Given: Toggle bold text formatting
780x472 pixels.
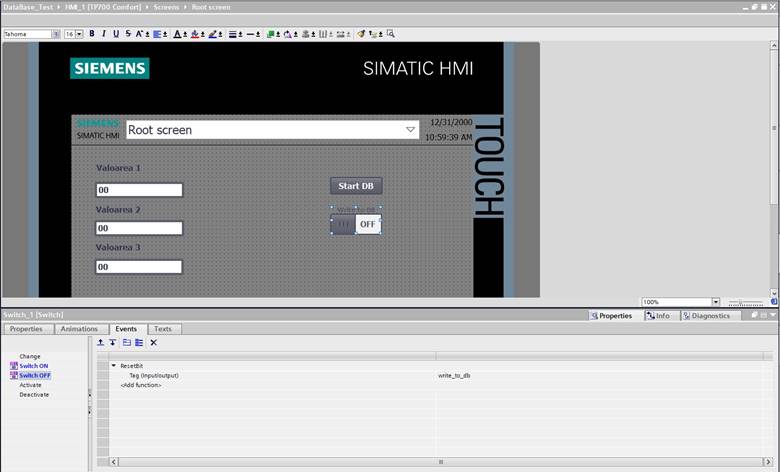Looking at the screenshot, I should coord(92,34).
